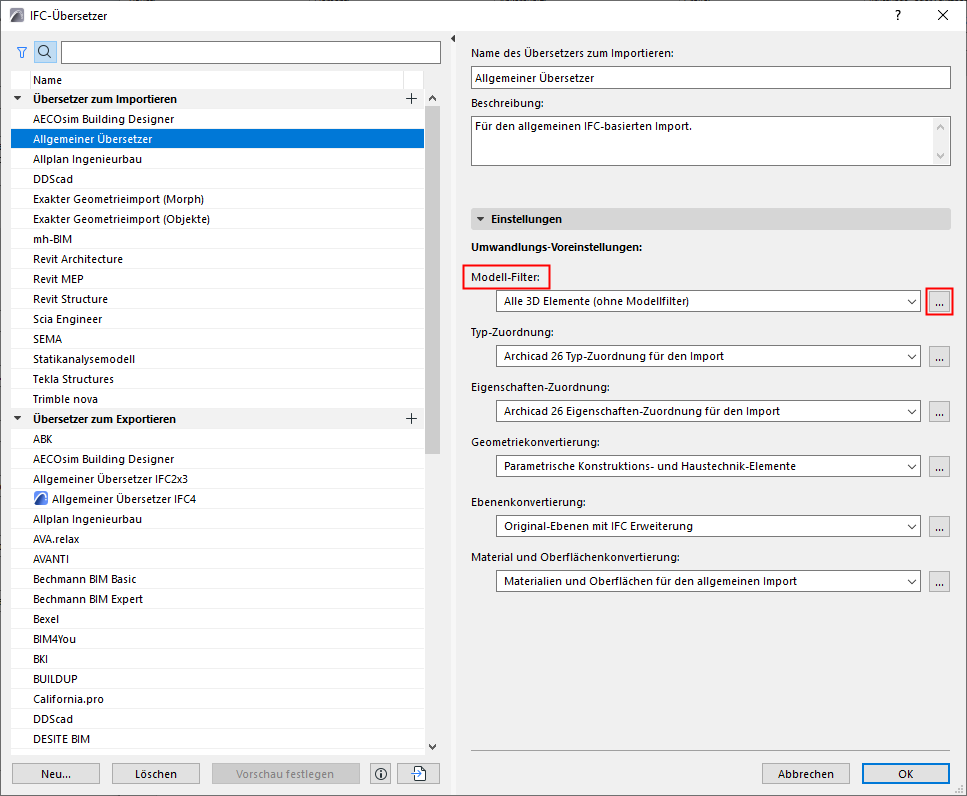Click the Name column header

click(216, 80)
